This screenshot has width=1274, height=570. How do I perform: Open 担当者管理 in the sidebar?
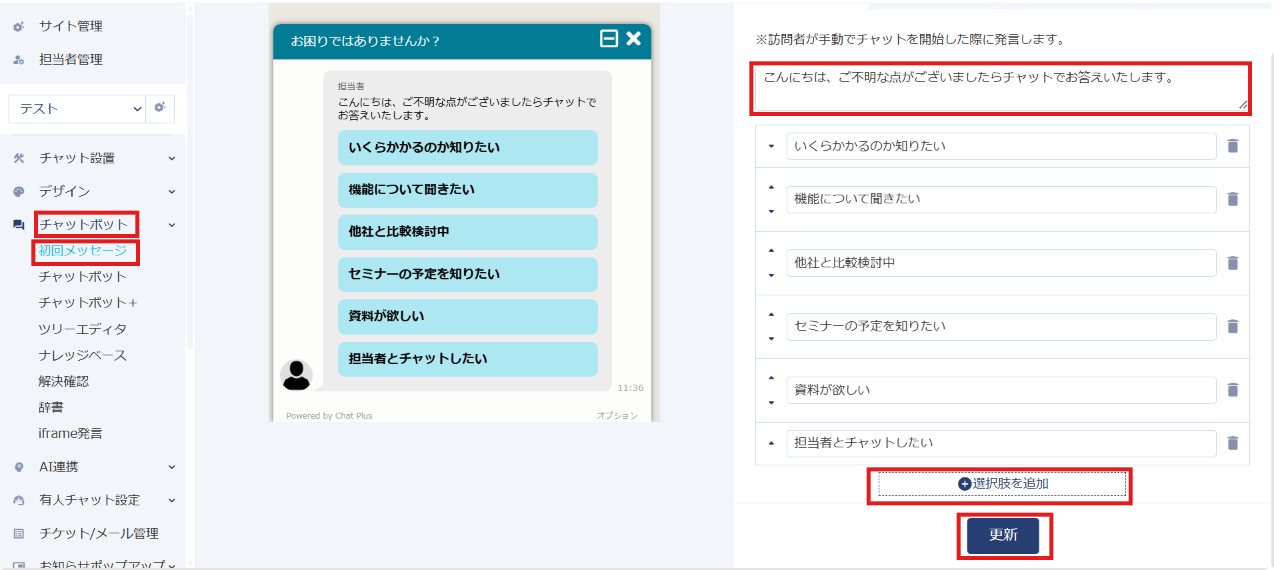(70, 60)
